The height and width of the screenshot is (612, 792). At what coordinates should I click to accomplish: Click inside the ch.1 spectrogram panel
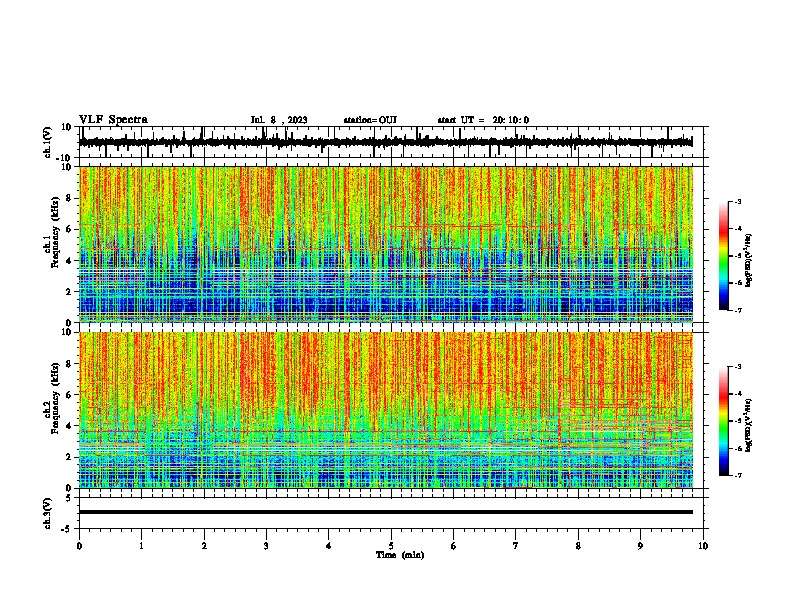pyautogui.click(x=386, y=244)
